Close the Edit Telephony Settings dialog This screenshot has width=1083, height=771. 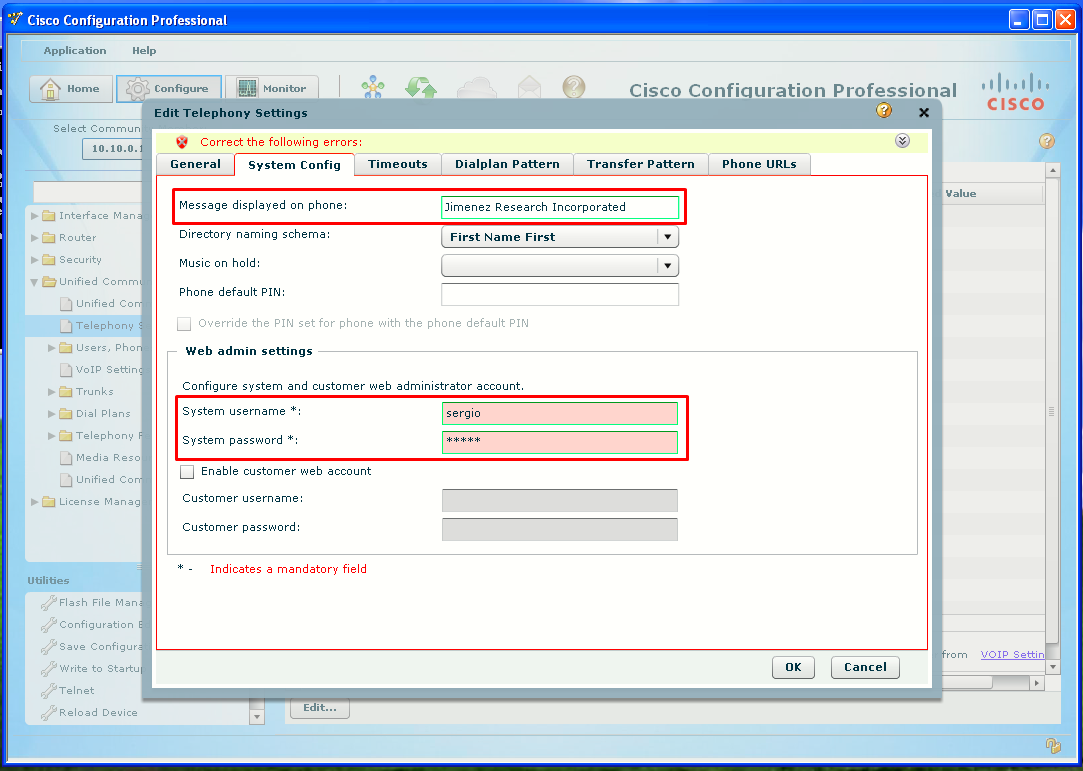click(923, 113)
